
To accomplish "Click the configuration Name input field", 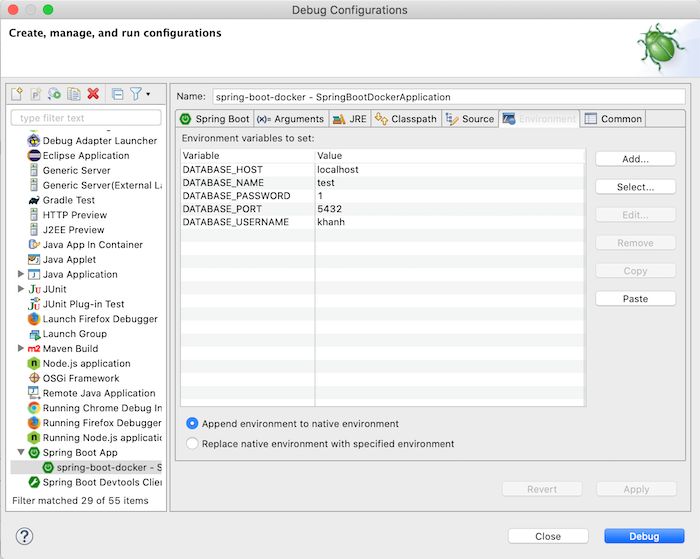I will tap(449, 97).
